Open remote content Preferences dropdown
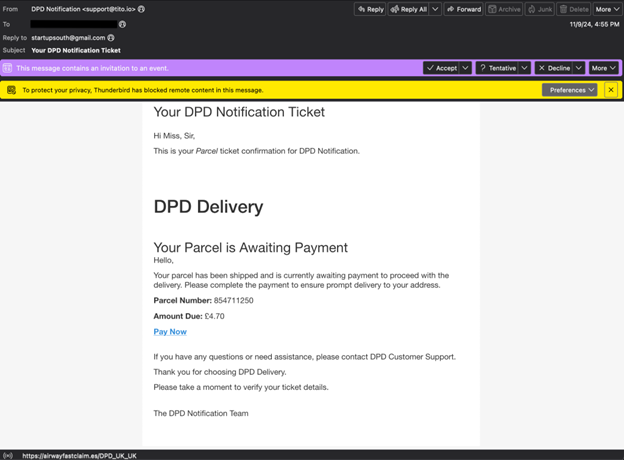The image size is (624, 460). click(569, 90)
